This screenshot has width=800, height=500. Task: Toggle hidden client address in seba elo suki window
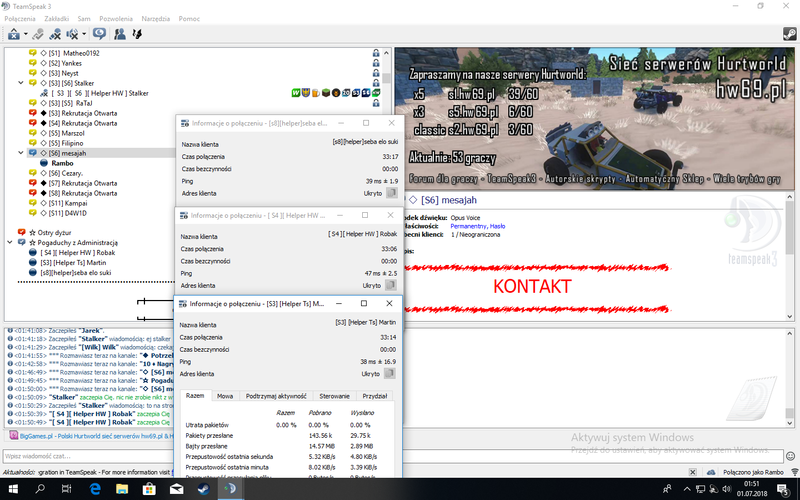pos(391,193)
